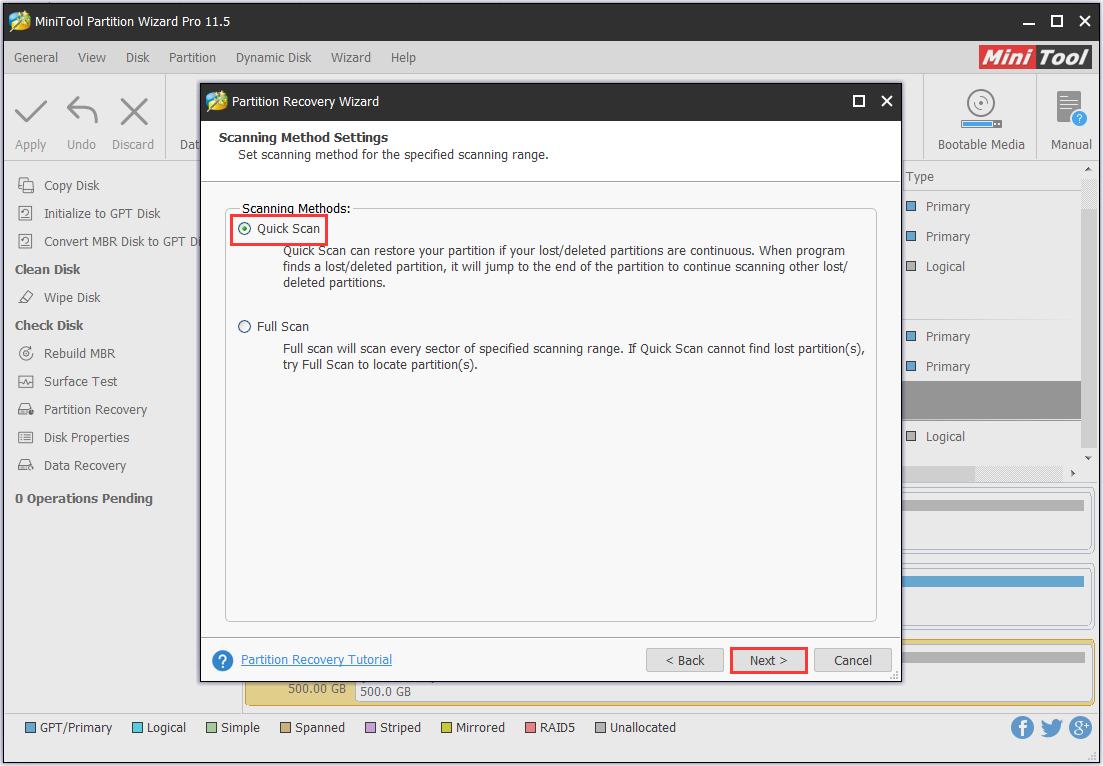The width and height of the screenshot is (1103, 766).
Task: Select the Full Scan radio button
Action: [244, 326]
